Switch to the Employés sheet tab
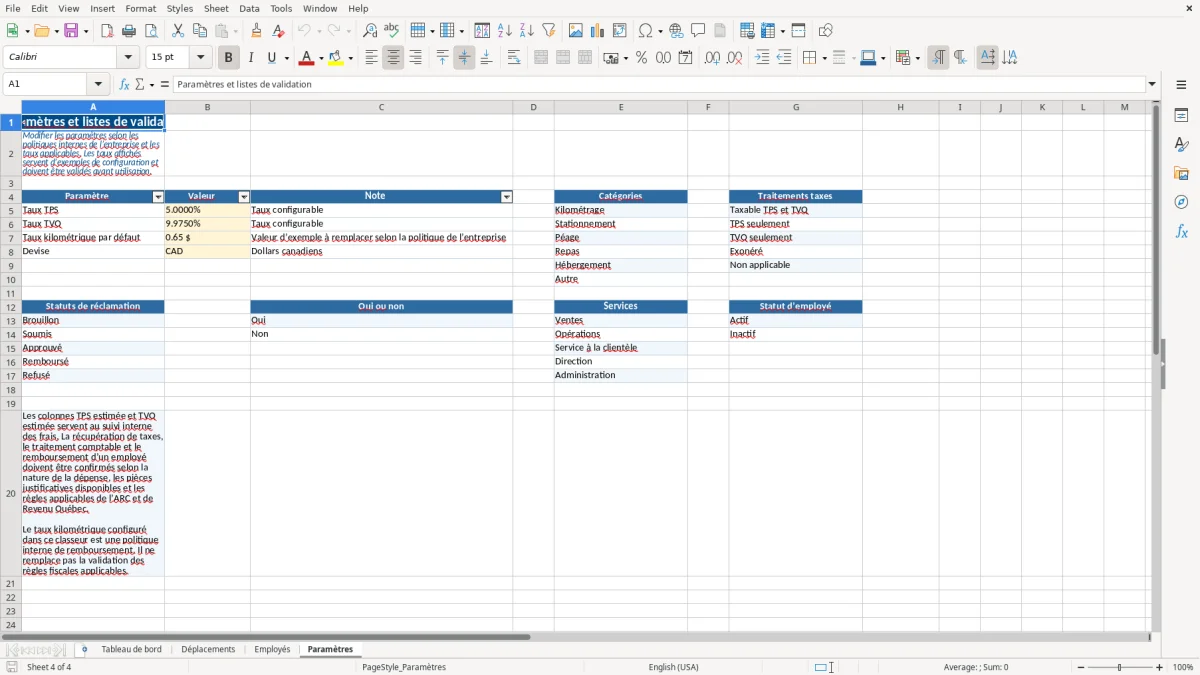This screenshot has width=1200, height=675. click(x=272, y=649)
